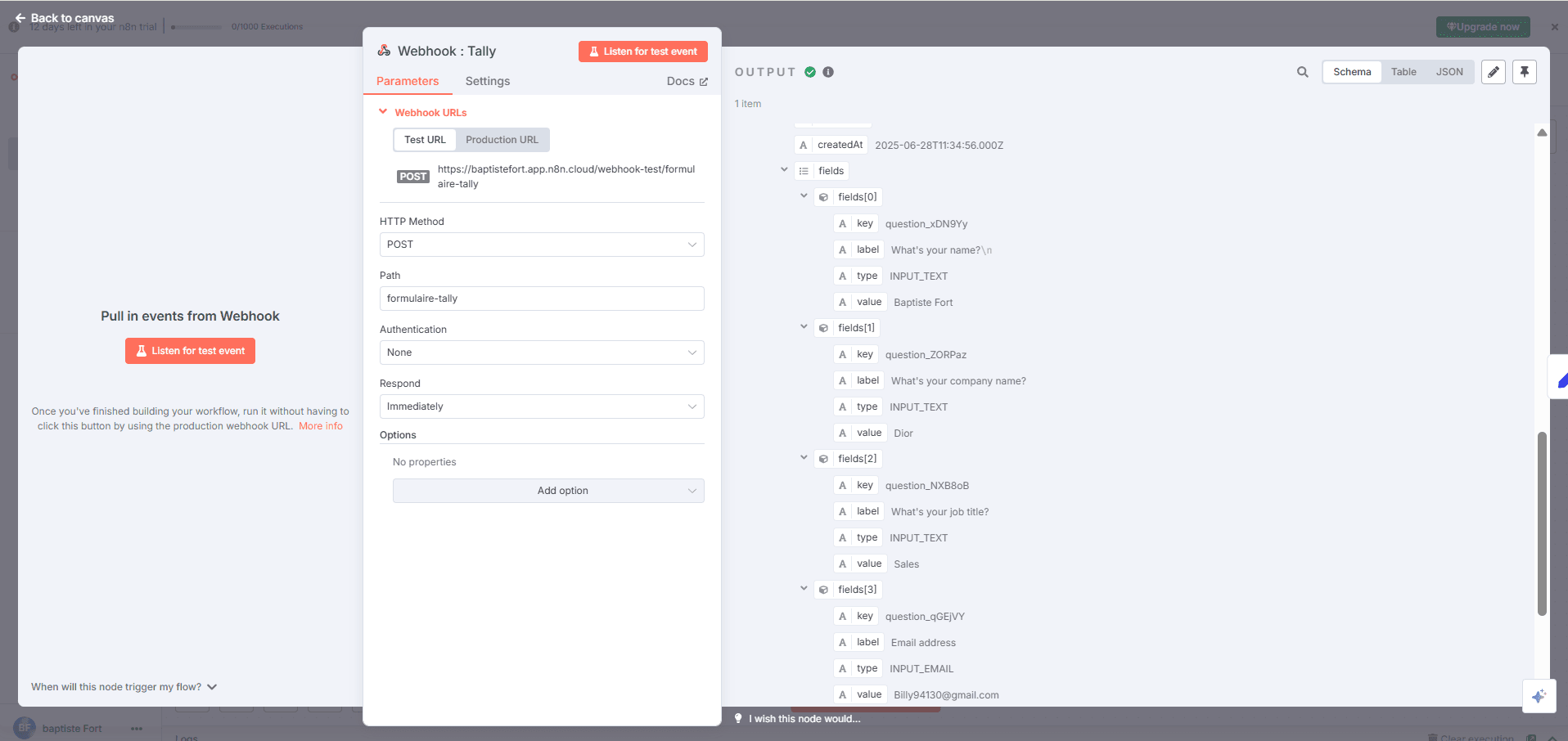Click the object cube icon for fields[0]
Screen dimensions: 1568x741
pyautogui.click(x=823, y=197)
